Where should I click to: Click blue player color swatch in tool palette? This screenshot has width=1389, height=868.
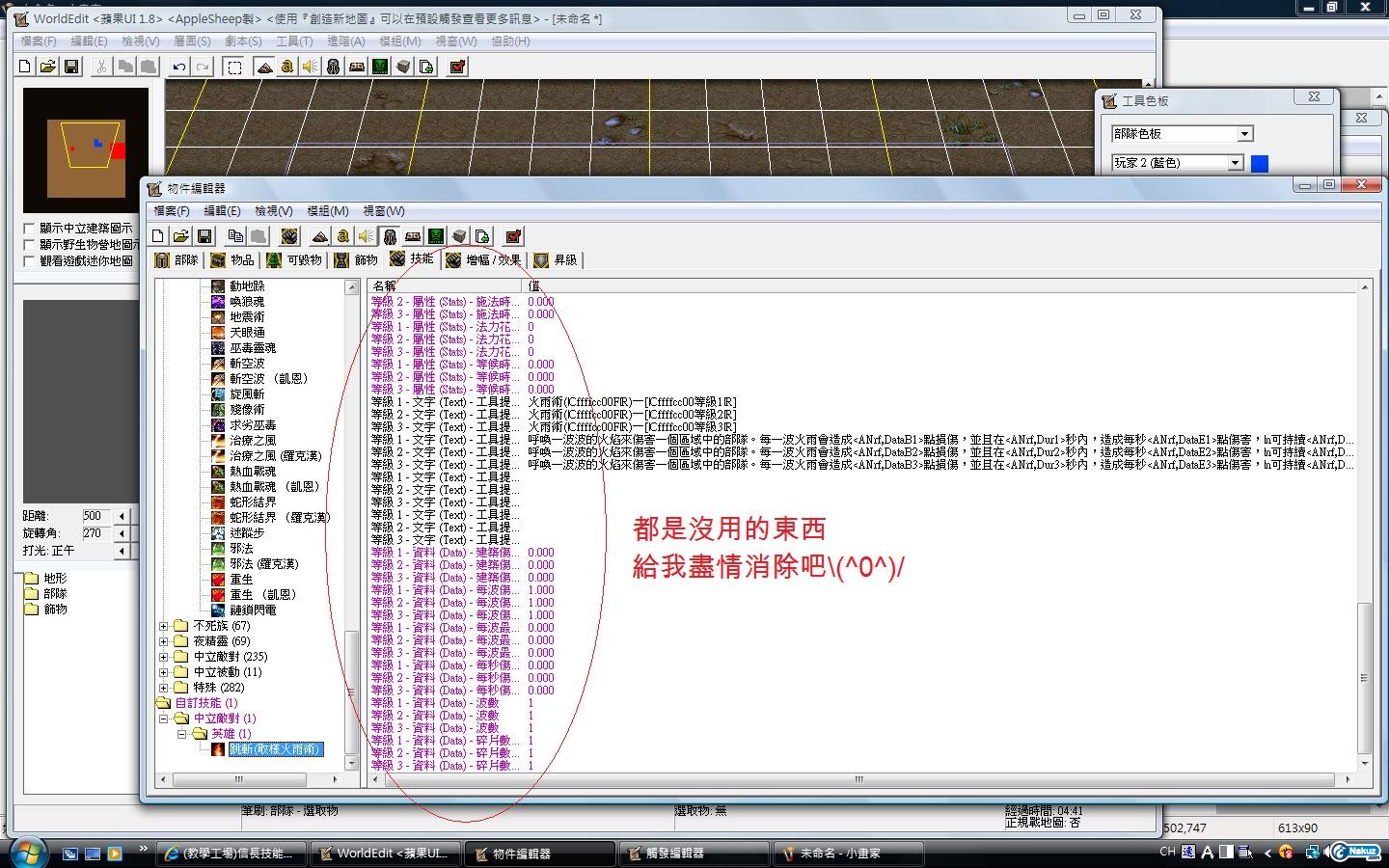tap(1260, 163)
